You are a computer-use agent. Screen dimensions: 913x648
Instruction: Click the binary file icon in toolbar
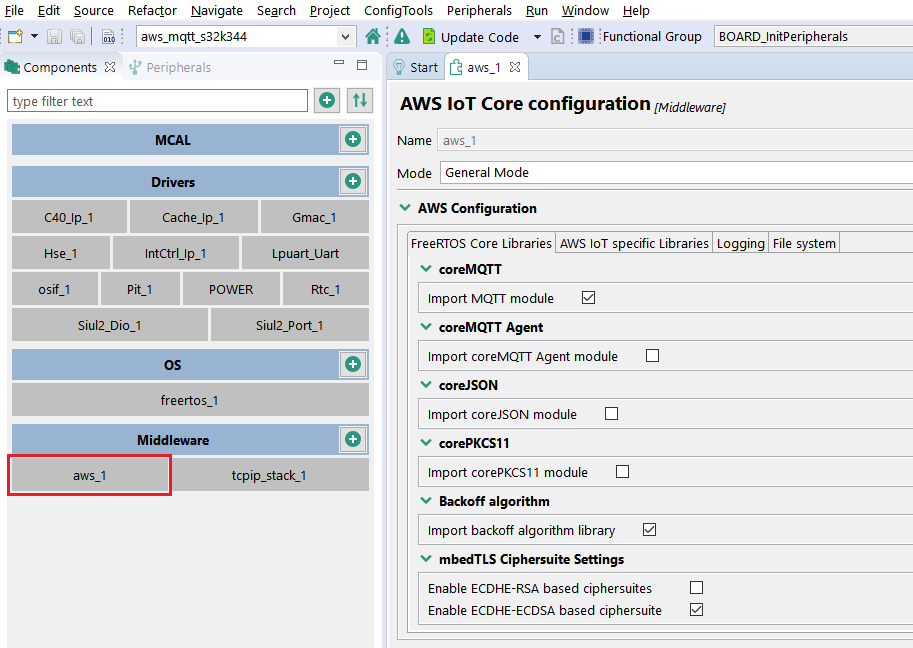pyautogui.click(x=108, y=37)
